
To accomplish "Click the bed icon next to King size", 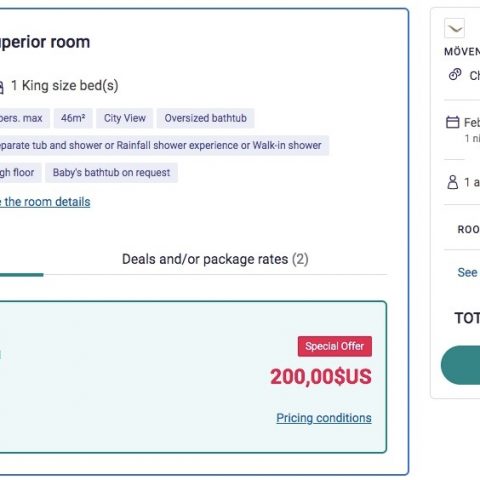I will point(1,86).
